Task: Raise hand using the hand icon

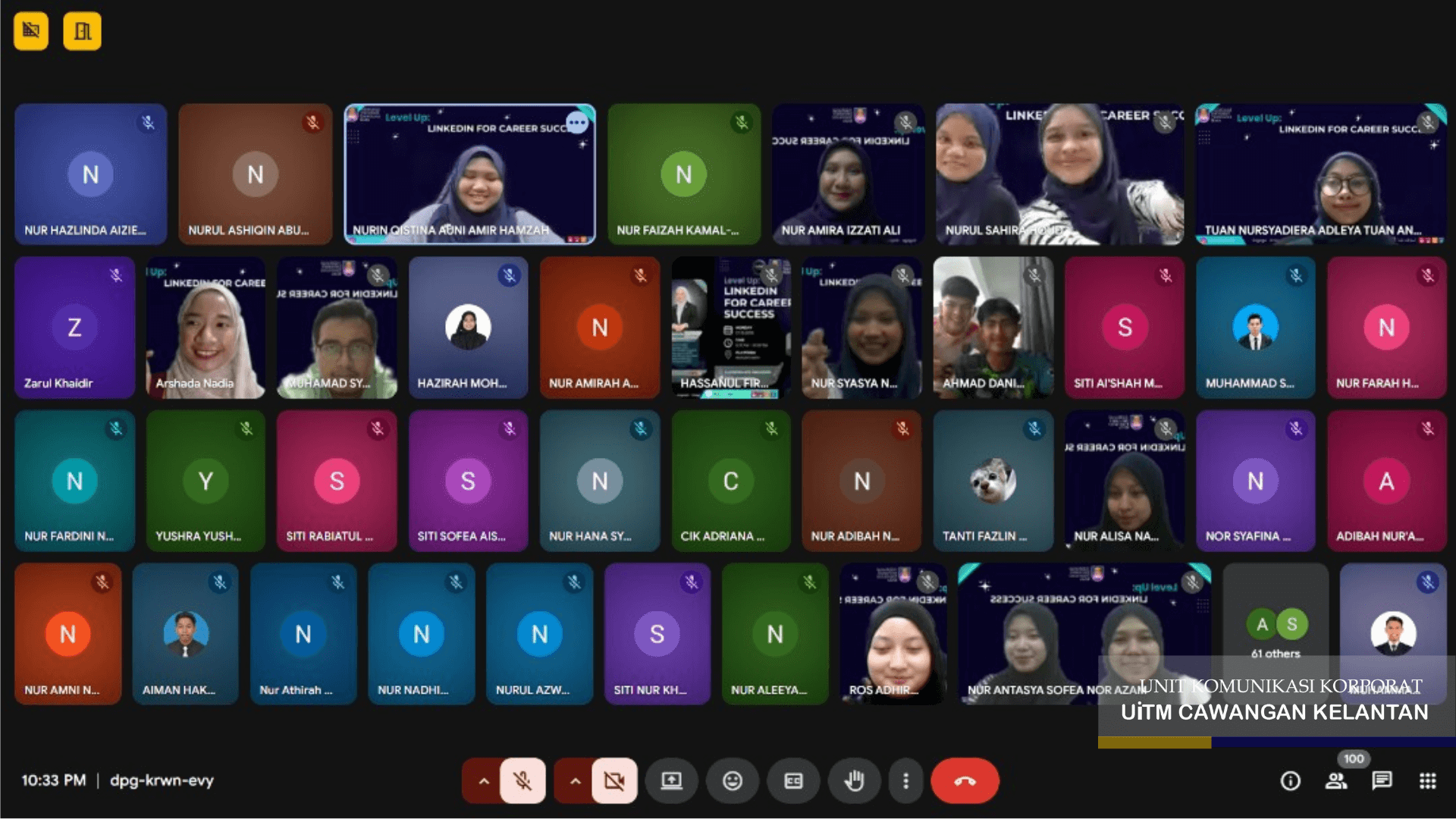Action: click(x=854, y=780)
